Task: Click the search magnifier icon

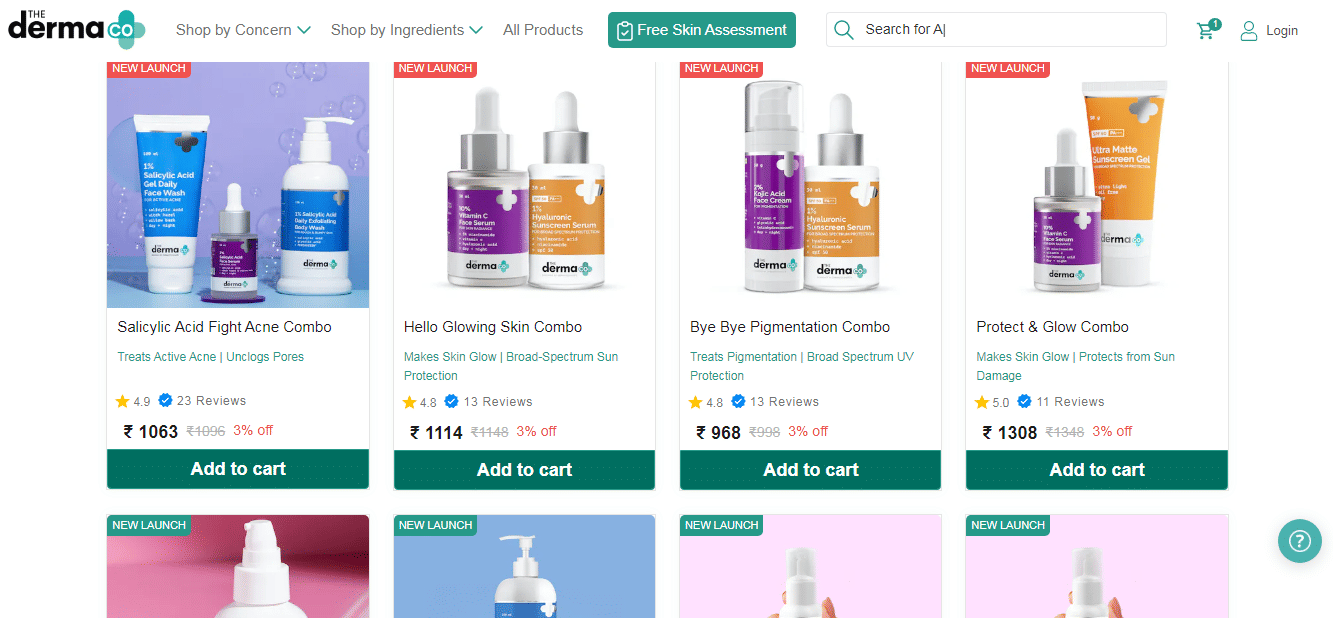Action: coord(843,29)
